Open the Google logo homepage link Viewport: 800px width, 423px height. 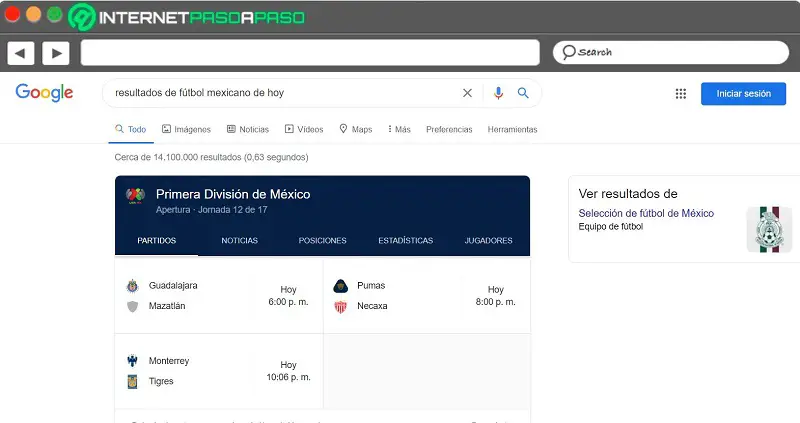tap(44, 93)
